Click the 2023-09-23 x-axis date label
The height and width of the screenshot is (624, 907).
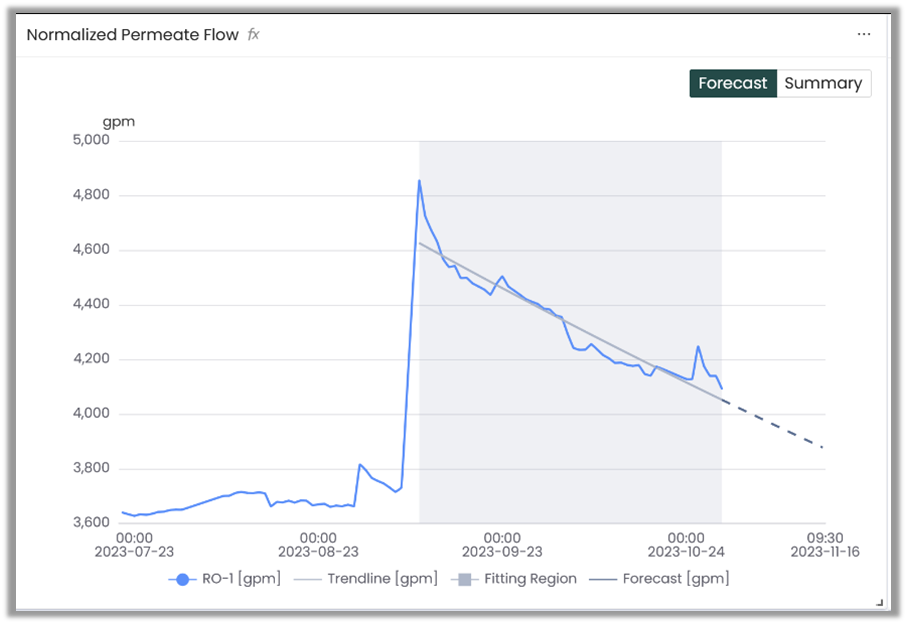pyautogui.click(x=502, y=551)
